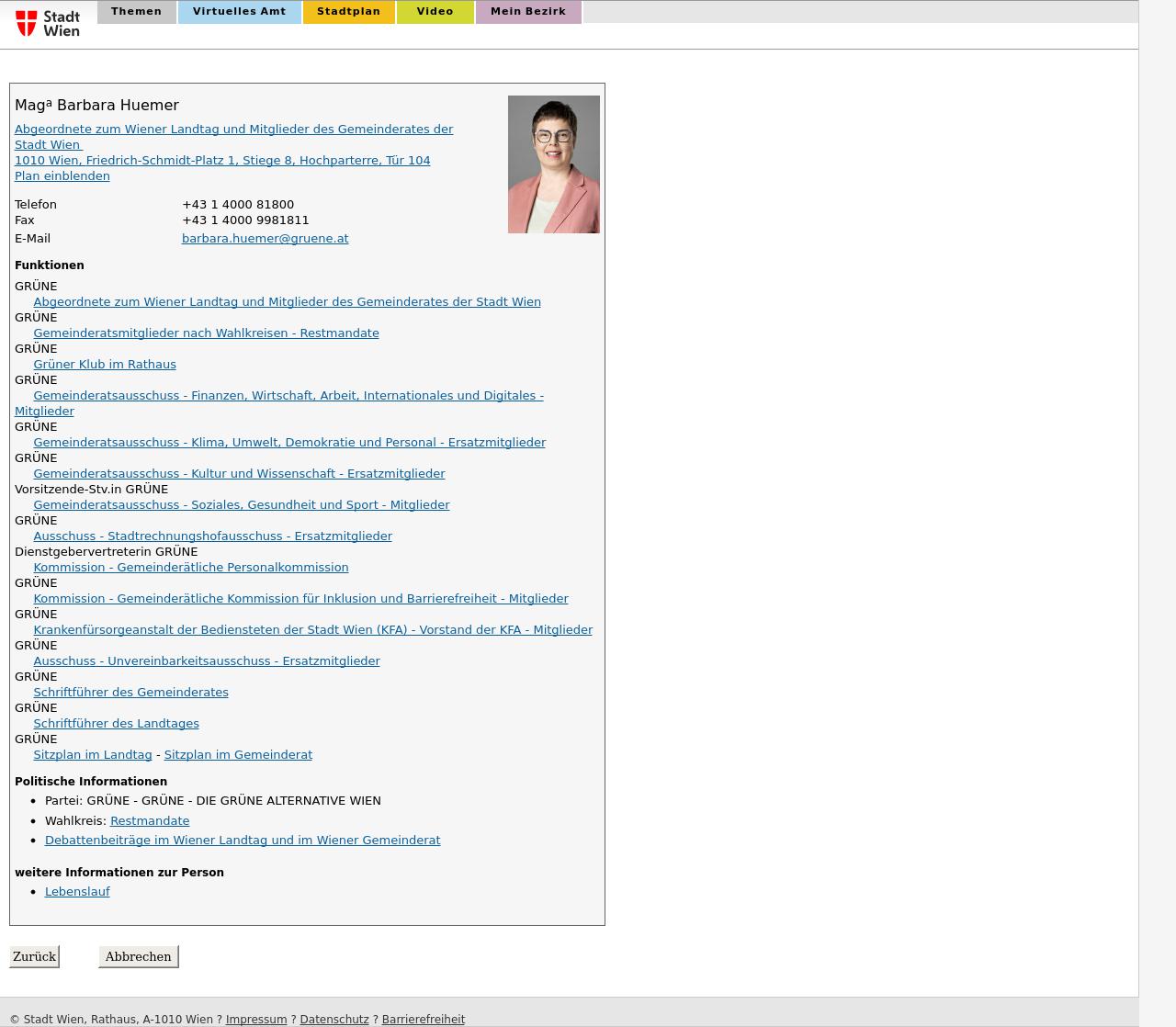Image resolution: width=1176 pixels, height=1027 pixels.
Task: Click Schriftführer des Gemeinderates link
Action: click(130, 693)
